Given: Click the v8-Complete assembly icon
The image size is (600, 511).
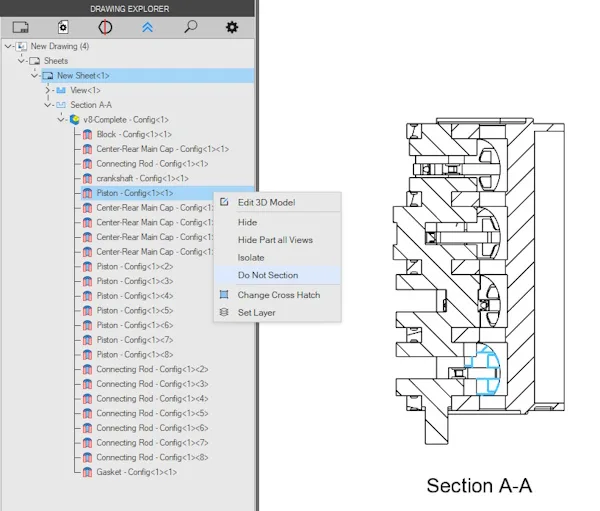Looking at the screenshot, I should tap(75, 120).
